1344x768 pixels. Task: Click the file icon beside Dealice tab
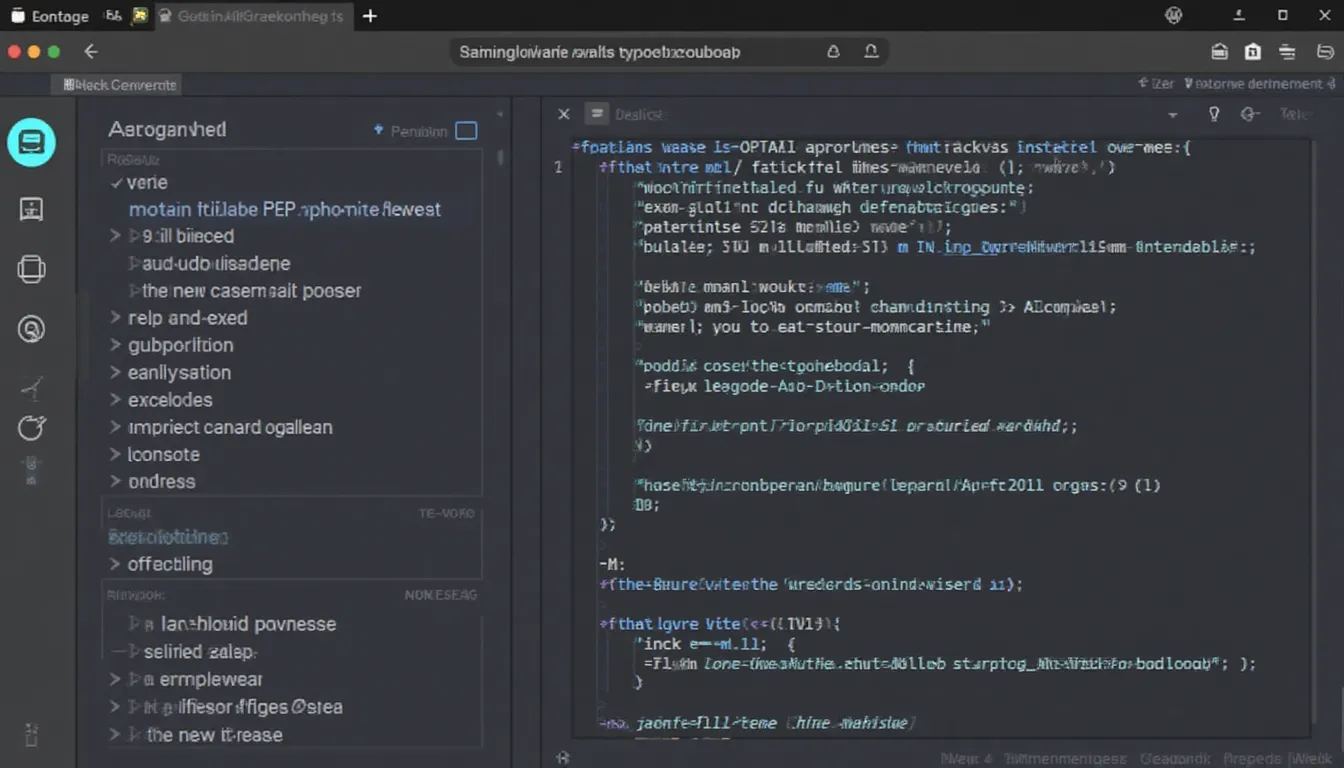click(x=597, y=114)
